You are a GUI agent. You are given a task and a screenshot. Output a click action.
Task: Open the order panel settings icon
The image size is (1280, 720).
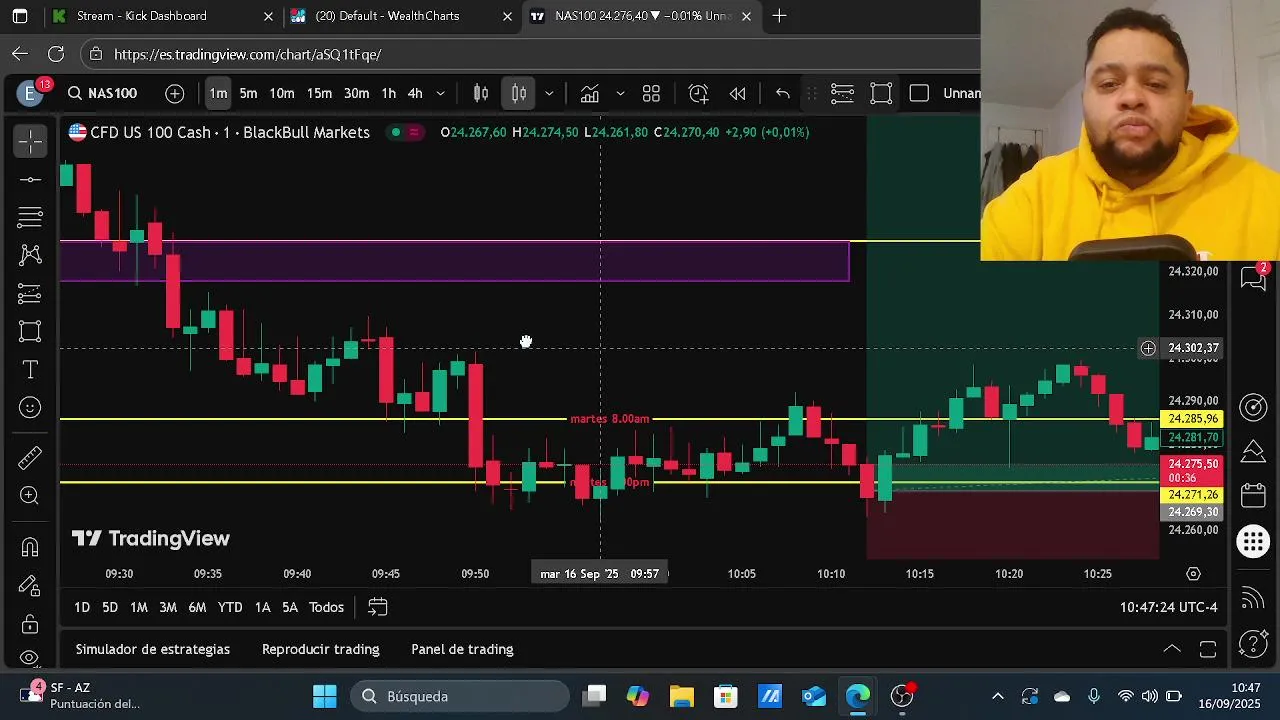[842, 93]
